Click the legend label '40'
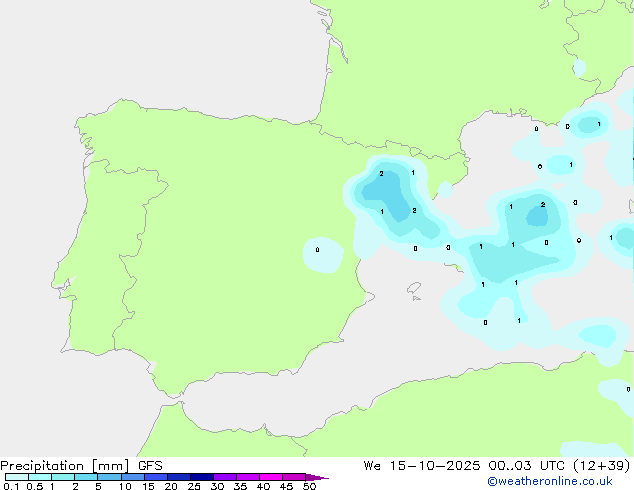 click(263, 486)
